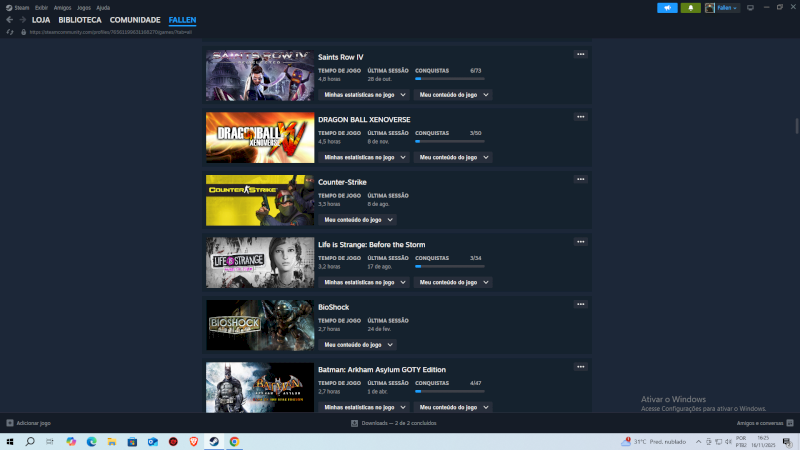Click the blue announcements megaphone button
Screen dimensions: 800x450
(x=667, y=8)
